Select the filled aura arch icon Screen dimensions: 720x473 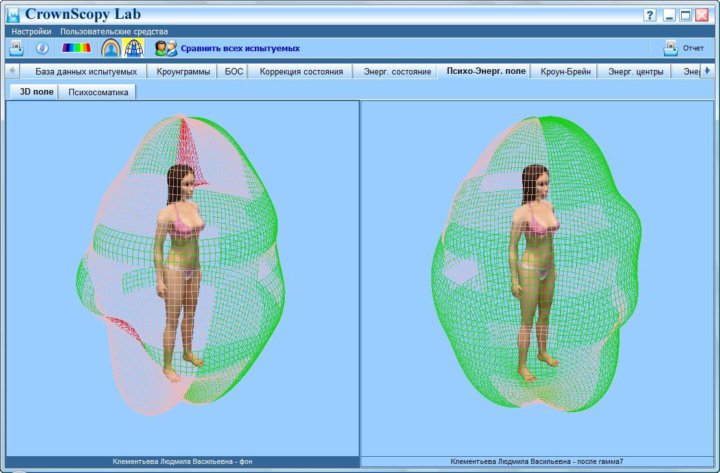[x=110, y=48]
